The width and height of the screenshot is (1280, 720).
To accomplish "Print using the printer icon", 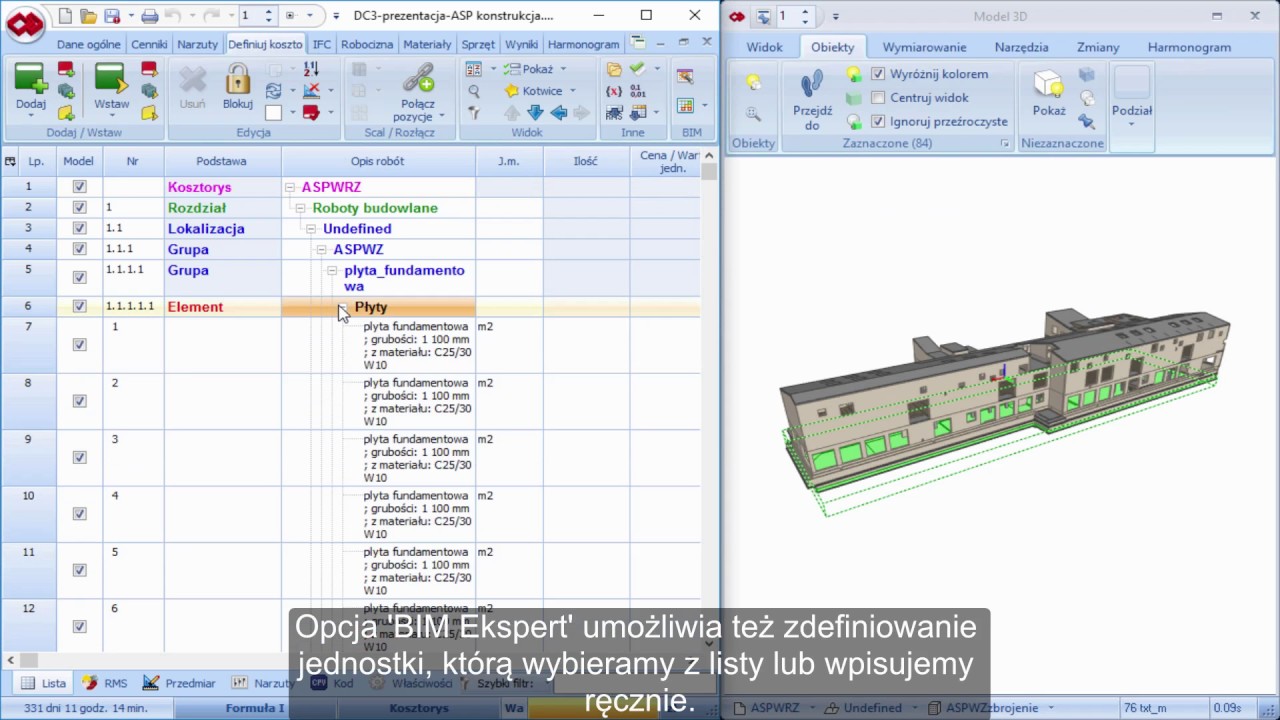I will [x=150, y=16].
